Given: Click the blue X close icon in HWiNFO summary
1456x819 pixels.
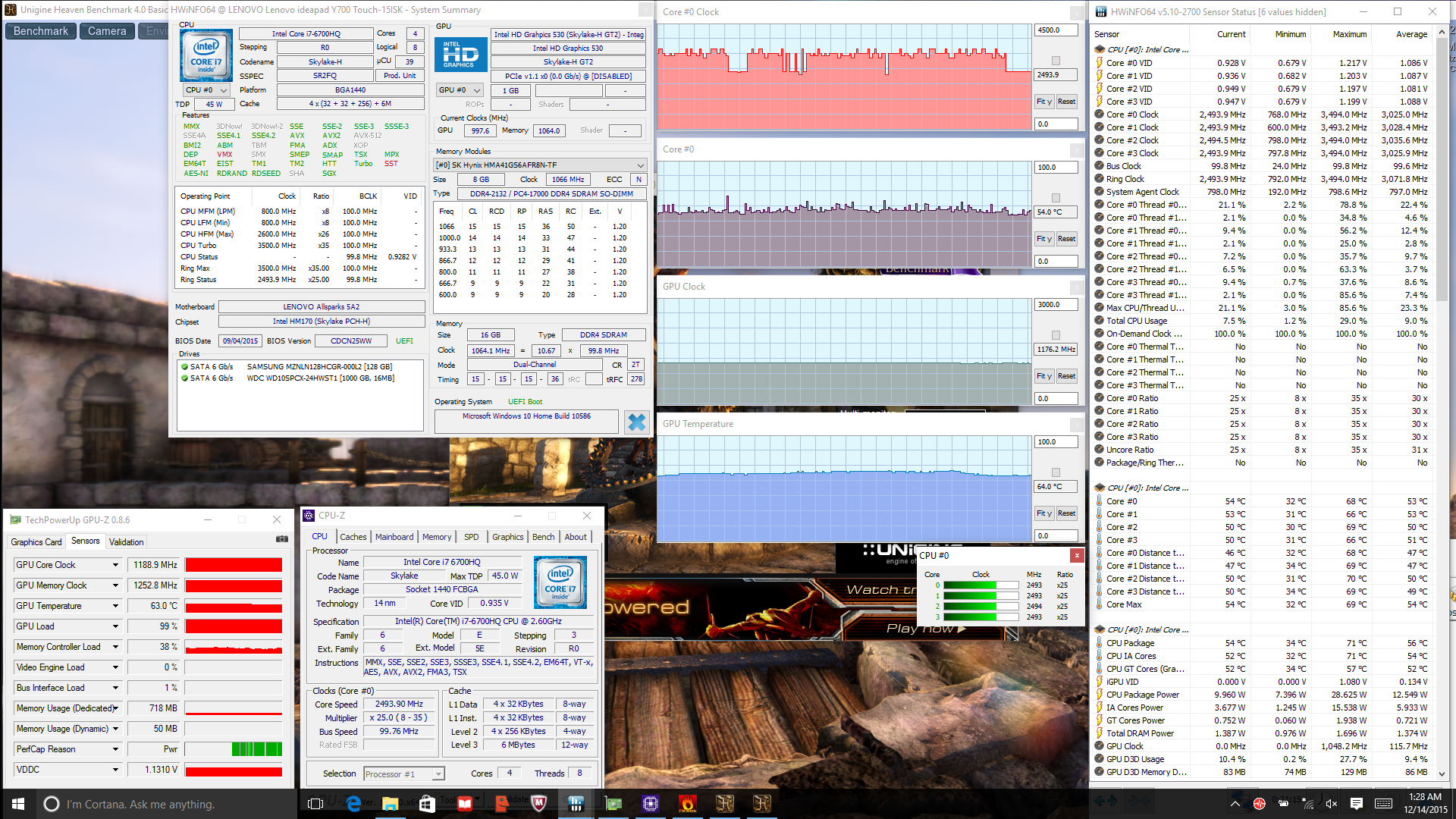Looking at the screenshot, I should [636, 422].
